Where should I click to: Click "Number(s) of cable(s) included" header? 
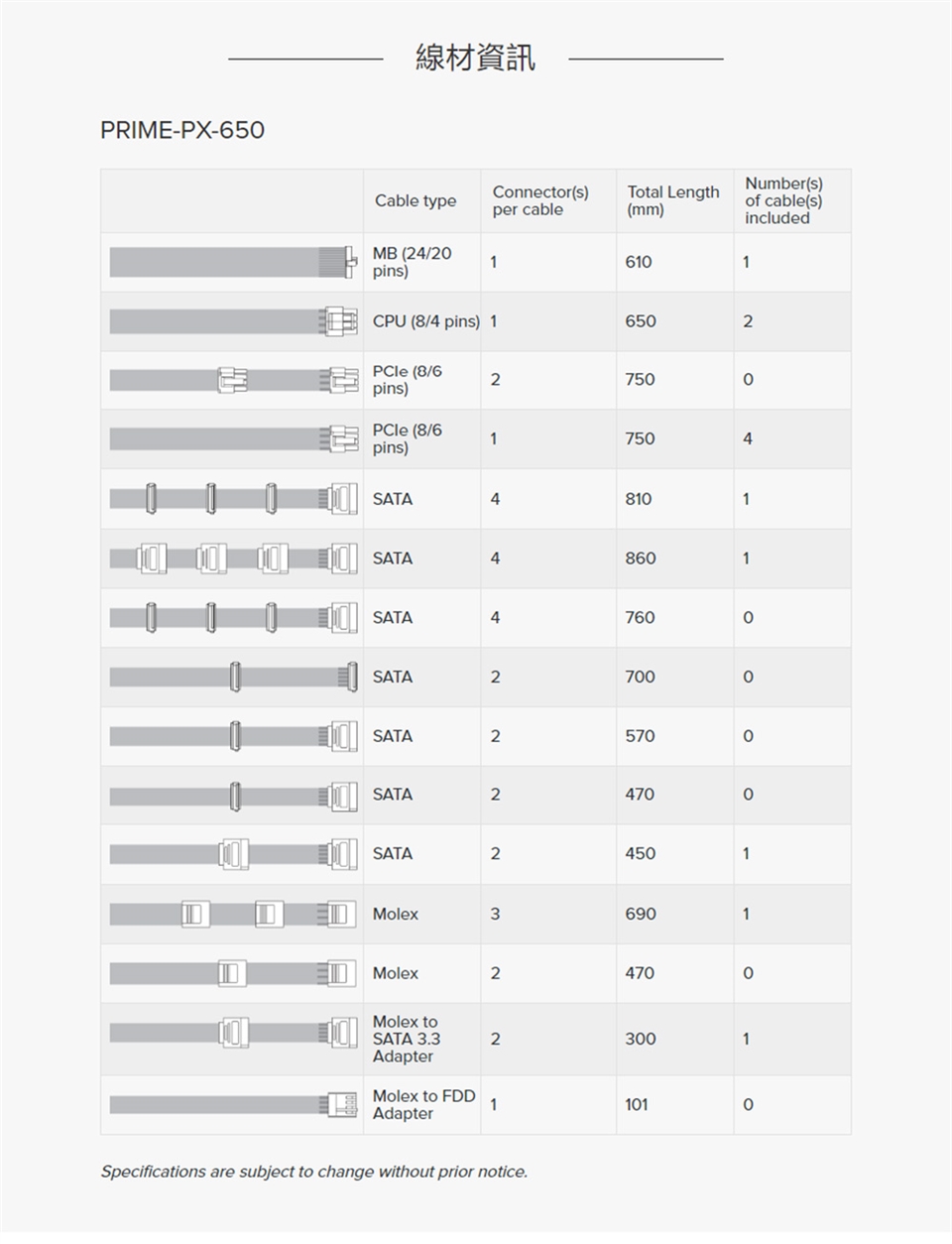pyautogui.click(x=783, y=200)
